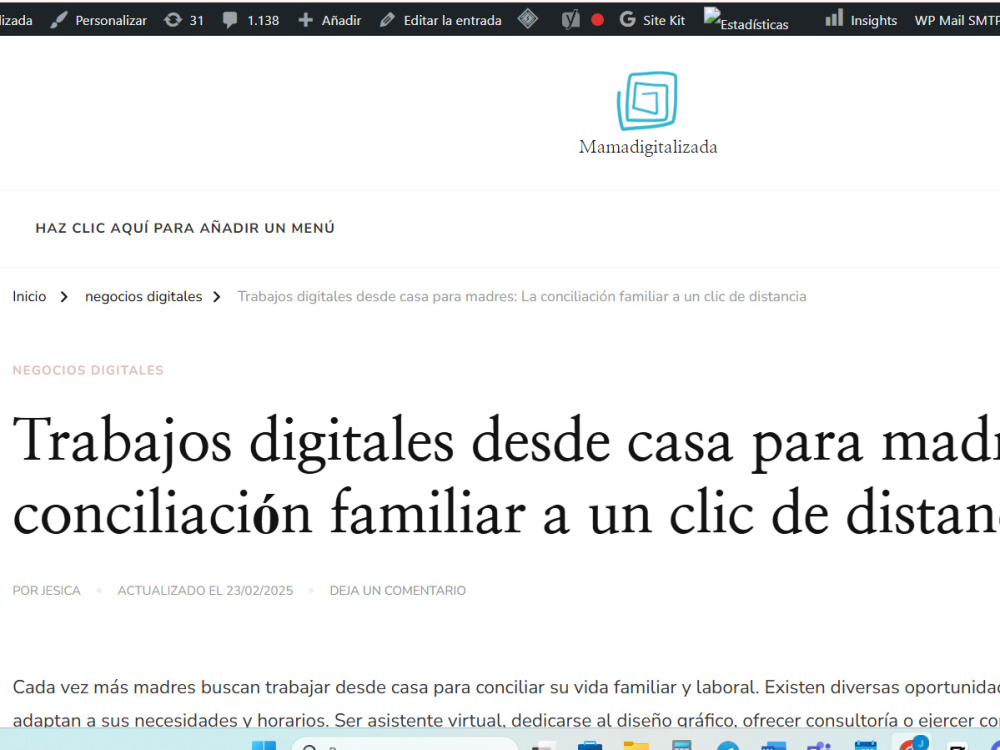Go to Inicio in the breadcrumb

(x=29, y=297)
